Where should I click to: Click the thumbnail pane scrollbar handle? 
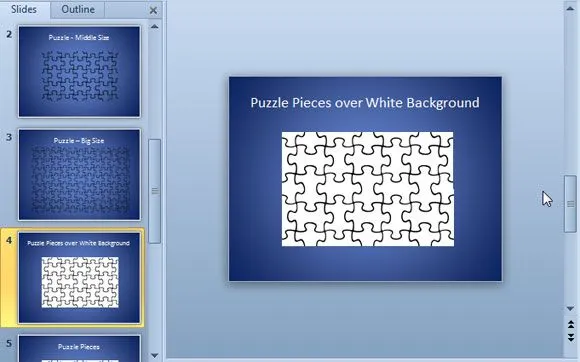pyautogui.click(x=155, y=191)
